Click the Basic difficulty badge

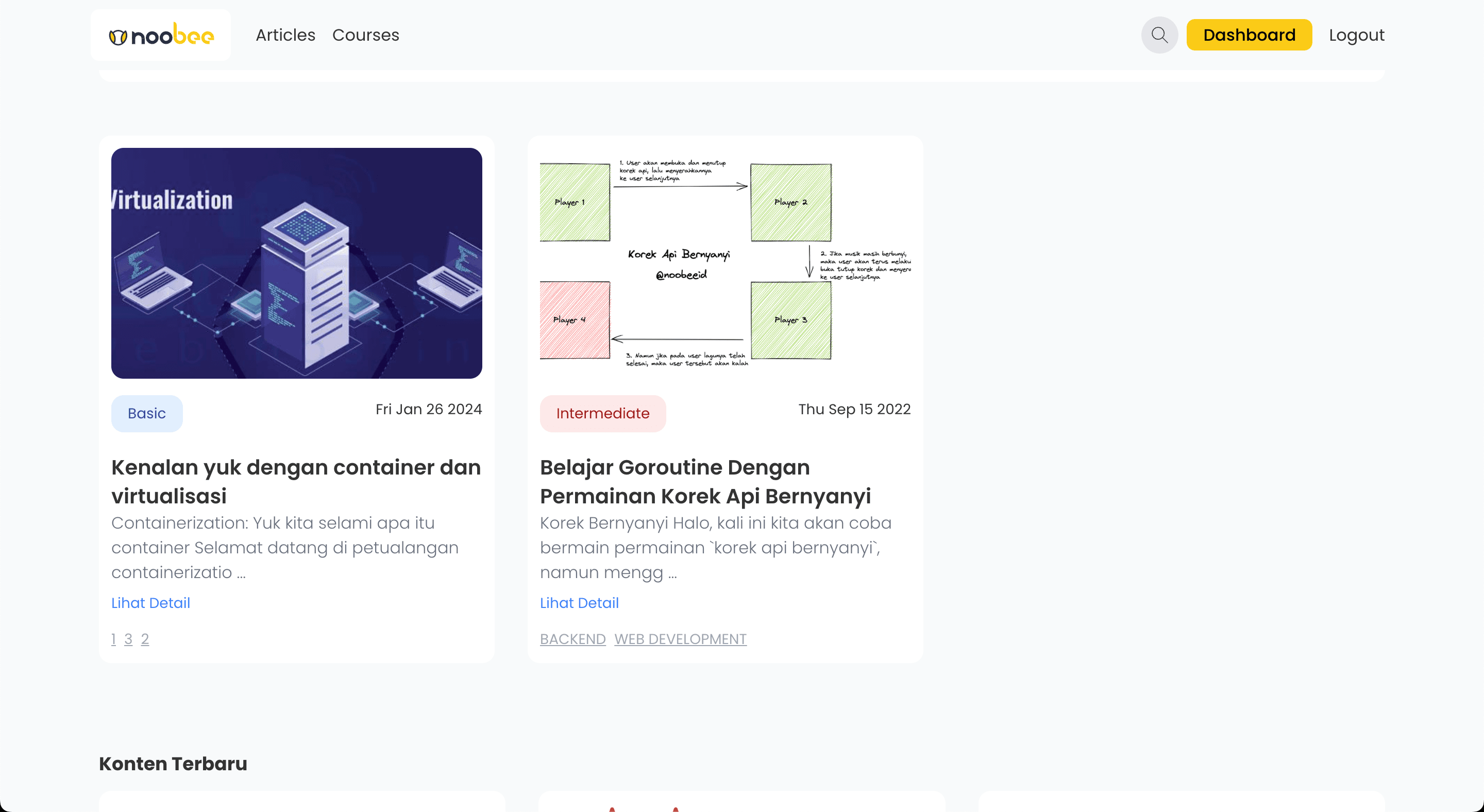click(147, 413)
